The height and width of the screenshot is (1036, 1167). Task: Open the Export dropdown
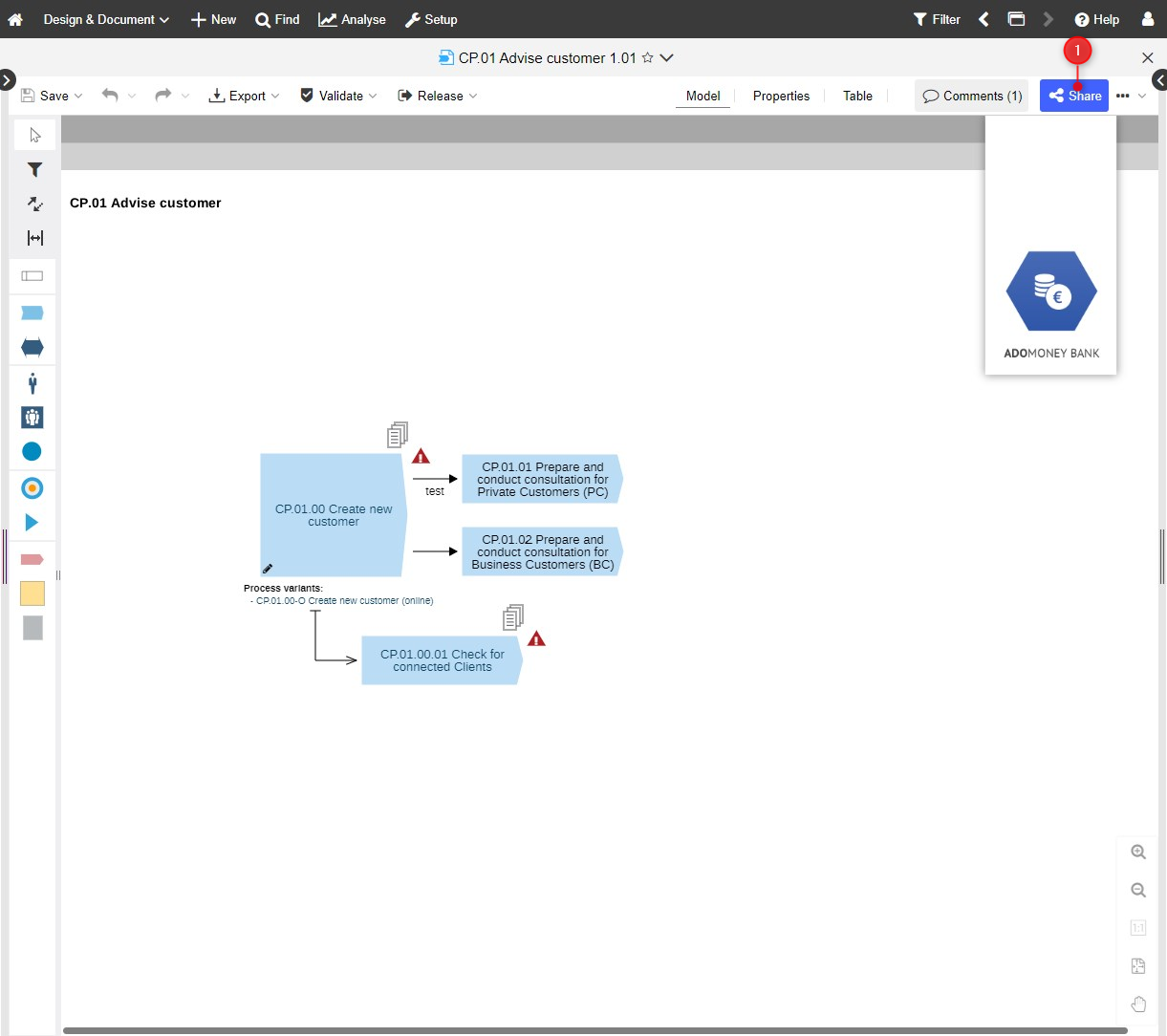(x=244, y=96)
